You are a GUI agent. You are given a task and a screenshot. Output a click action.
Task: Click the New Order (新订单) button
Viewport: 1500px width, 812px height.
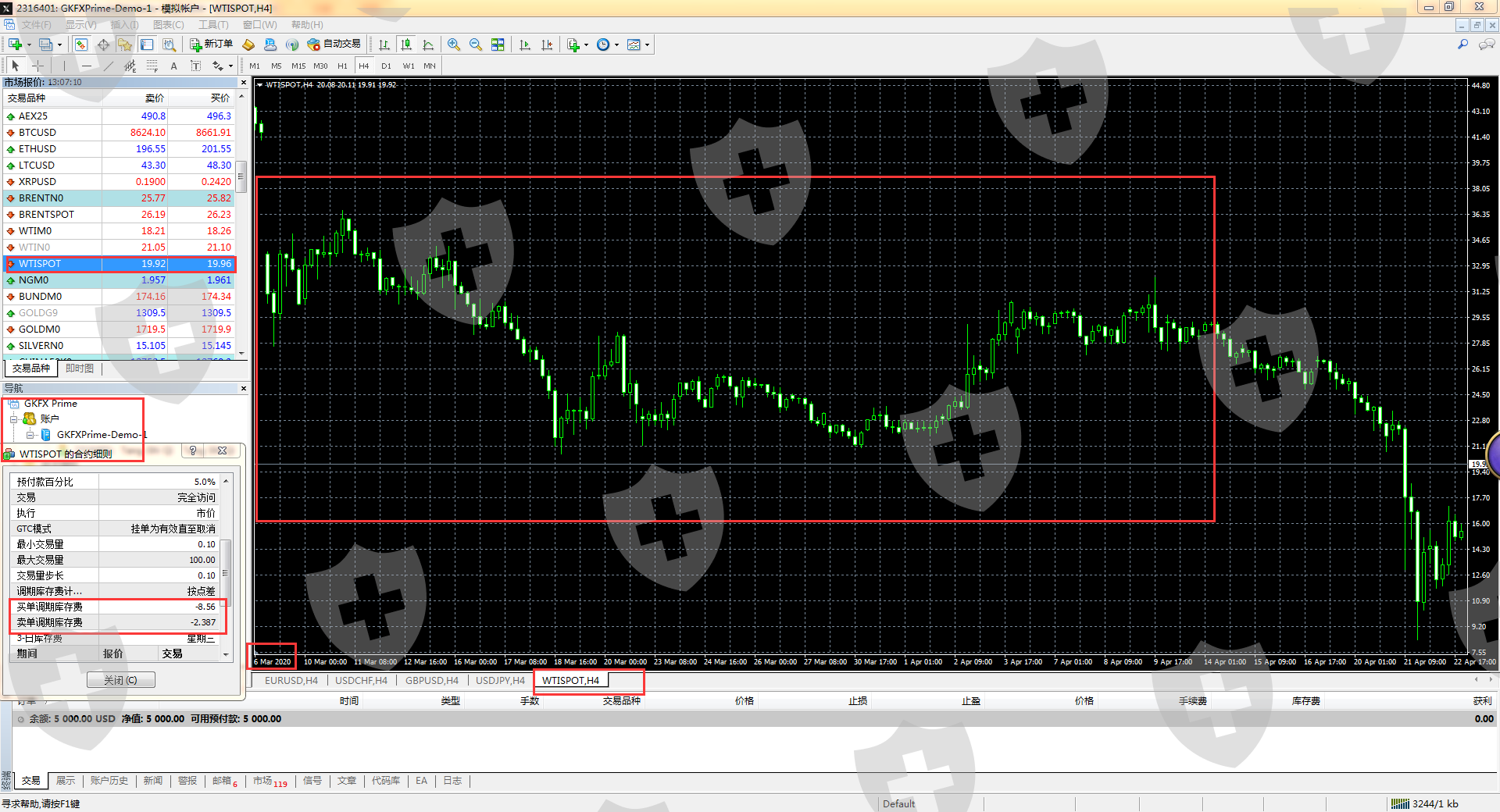(x=211, y=45)
